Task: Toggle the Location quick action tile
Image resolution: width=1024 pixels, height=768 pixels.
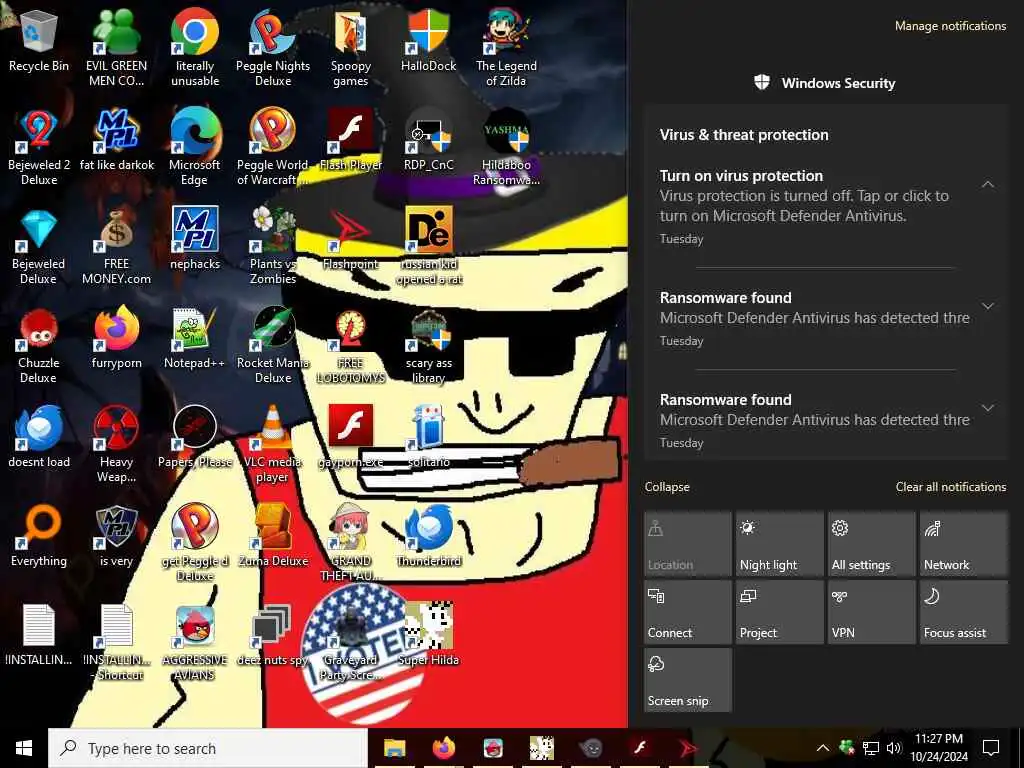Action: [688, 543]
